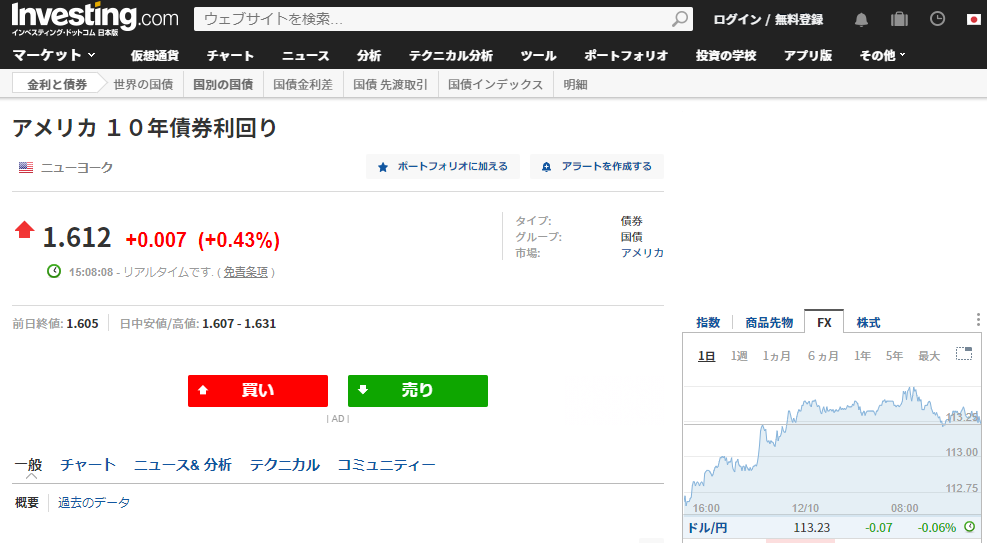Set chart range to 1日

click(706, 356)
